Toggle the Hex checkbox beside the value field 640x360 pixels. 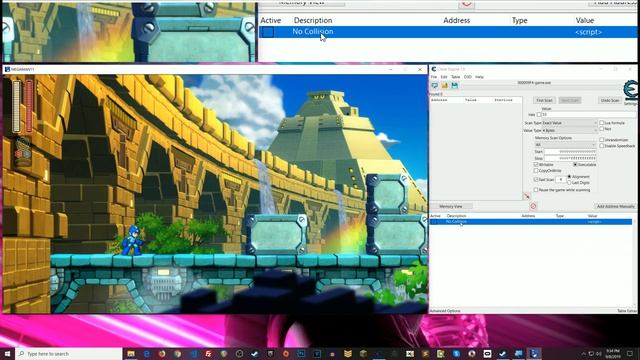pyautogui.click(x=539, y=115)
